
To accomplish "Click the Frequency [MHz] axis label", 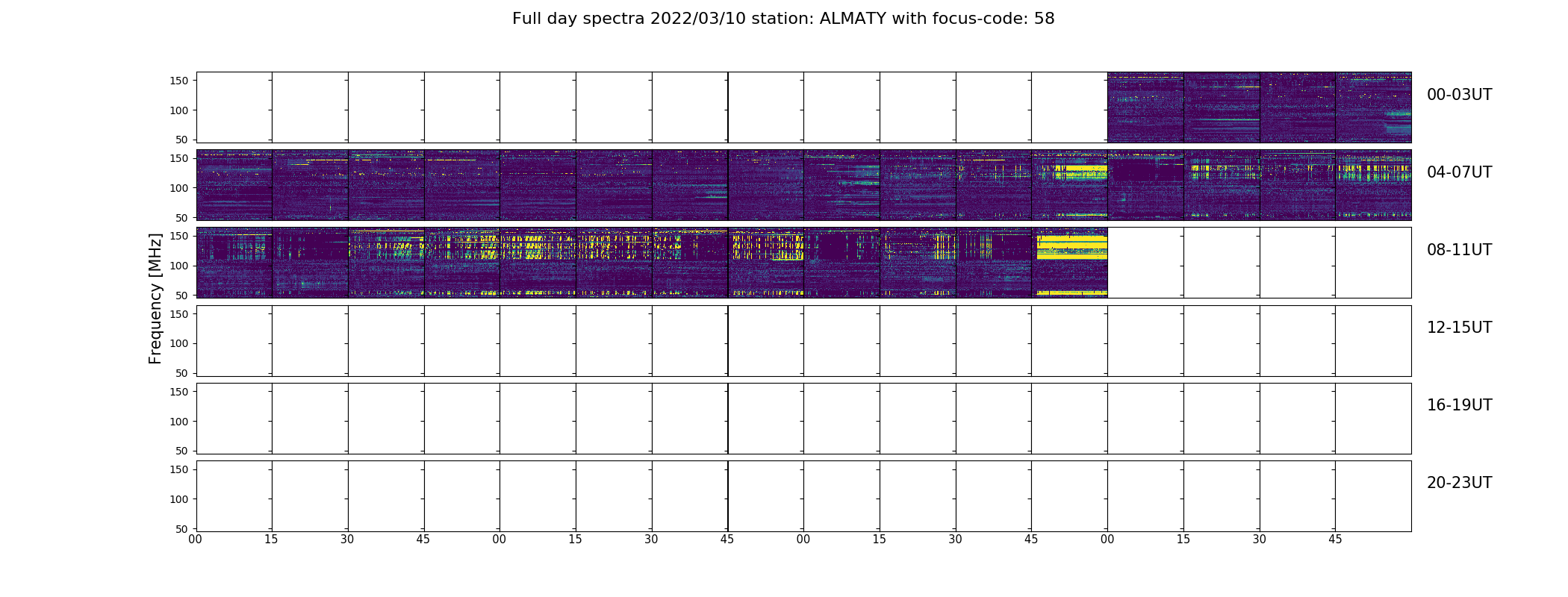I will tap(155, 298).
